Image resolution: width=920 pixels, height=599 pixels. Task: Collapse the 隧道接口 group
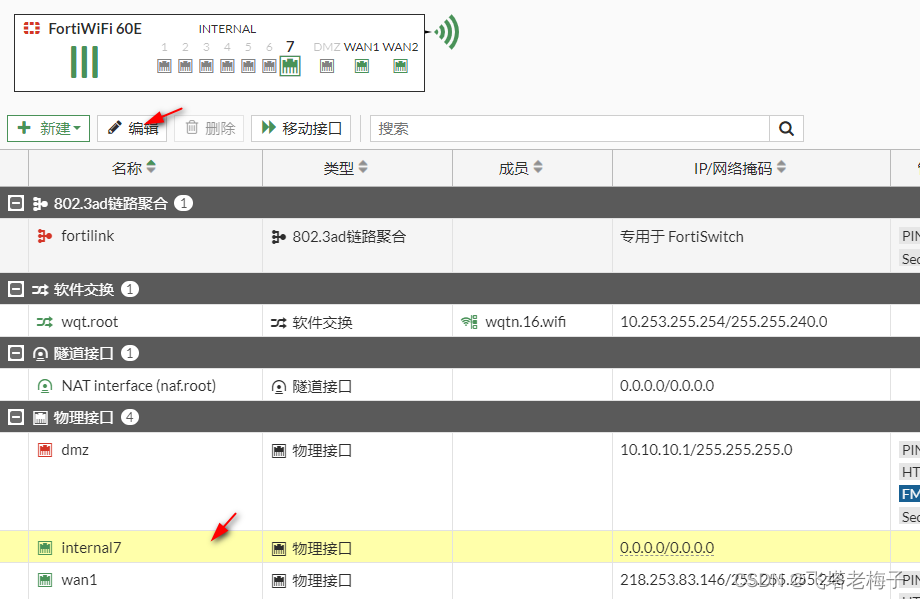[x=16, y=353]
